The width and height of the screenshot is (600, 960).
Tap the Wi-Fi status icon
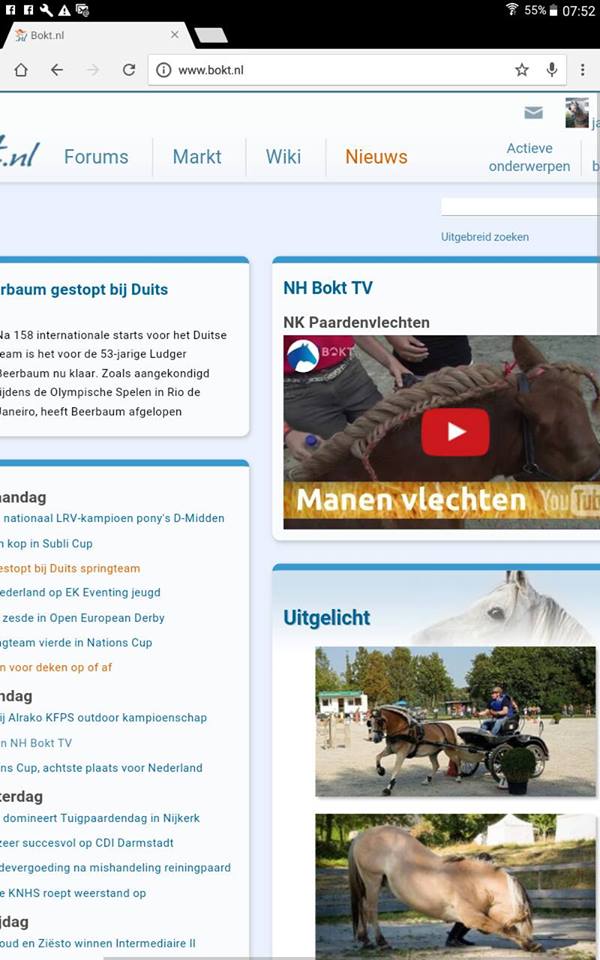512,9
